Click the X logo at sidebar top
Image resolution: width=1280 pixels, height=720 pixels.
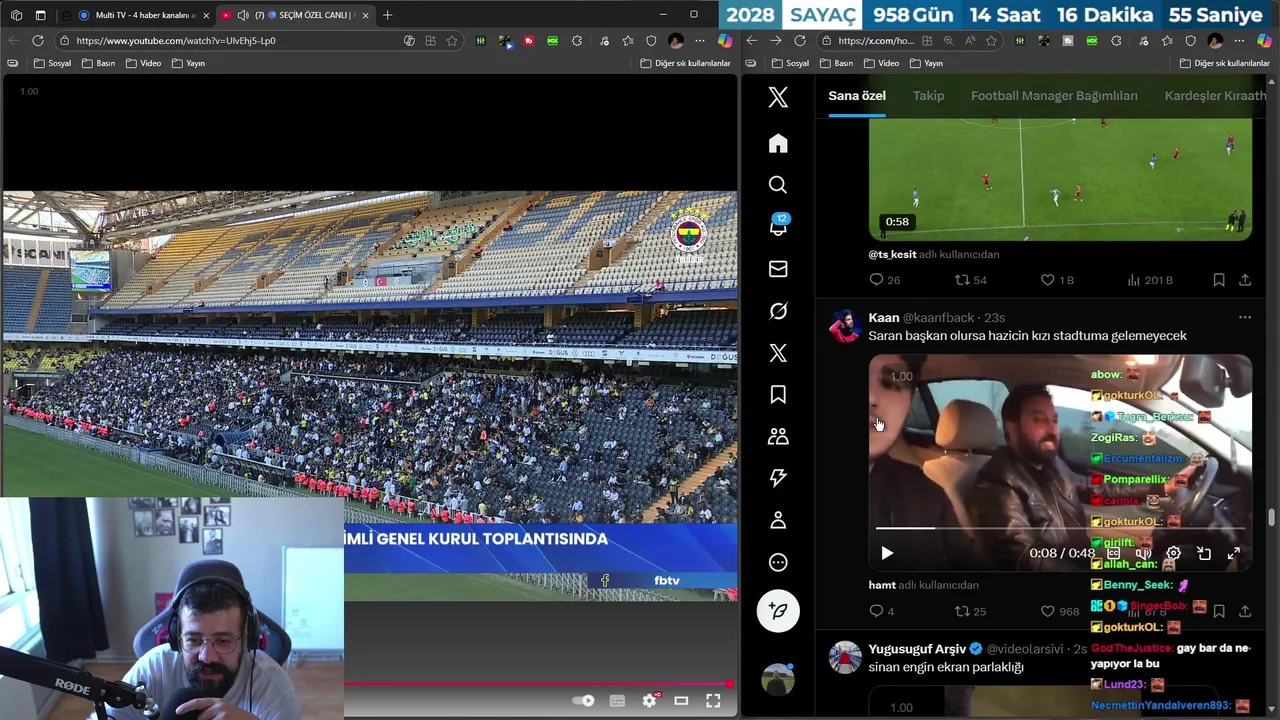[778, 97]
